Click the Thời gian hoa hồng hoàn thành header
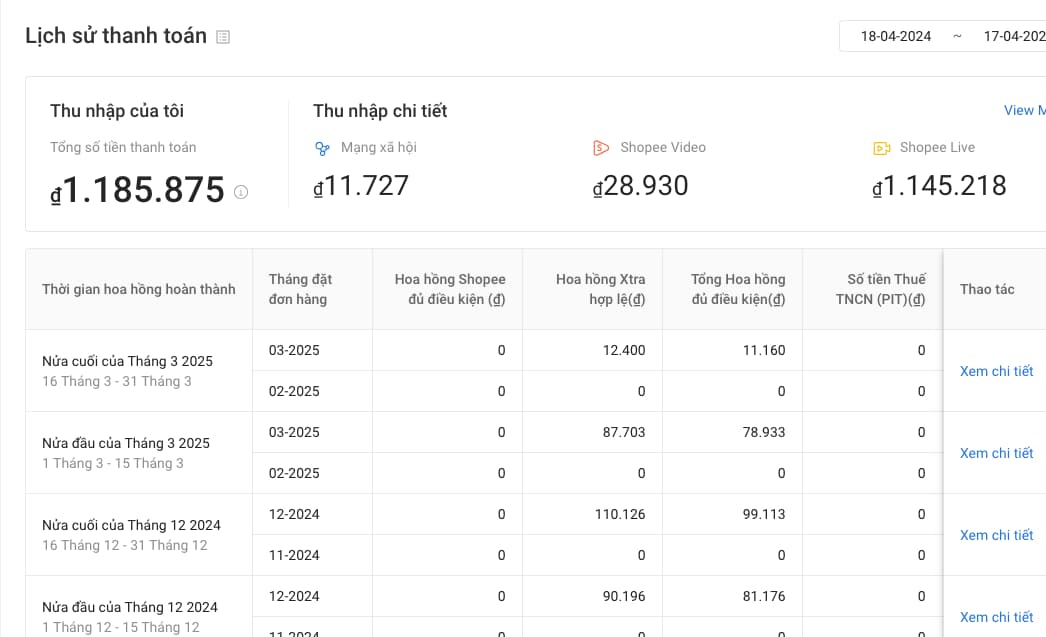1046x637 pixels. click(x=139, y=289)
